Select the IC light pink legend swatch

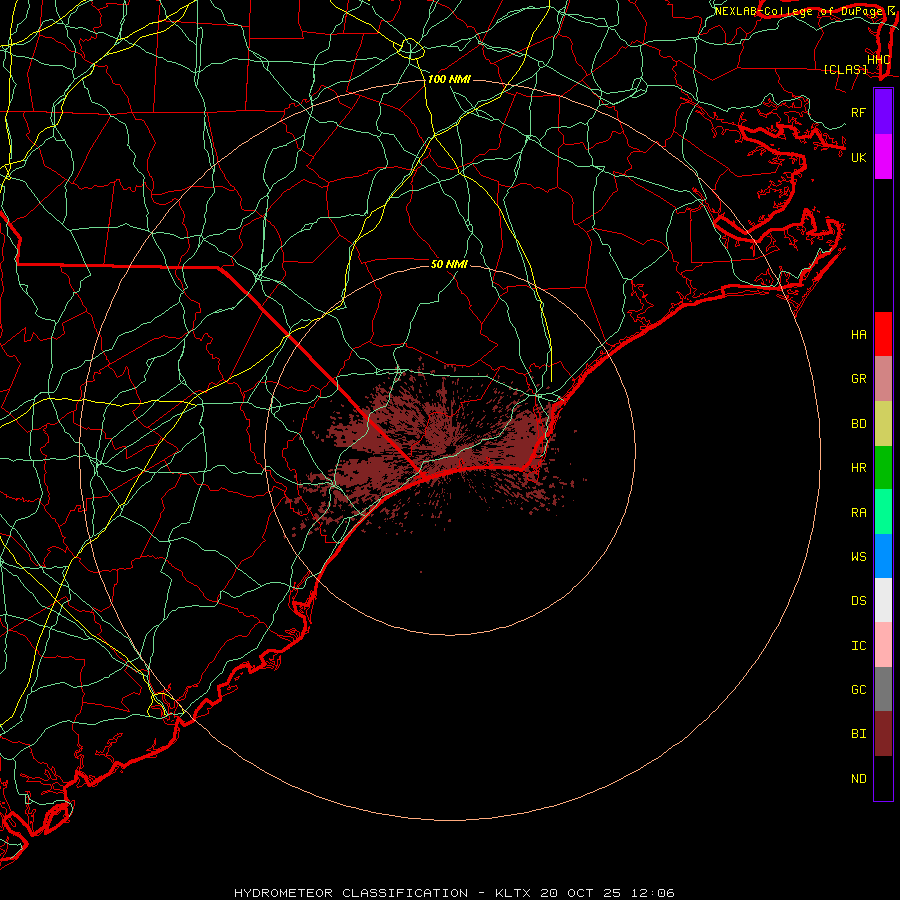click(883, 645)
